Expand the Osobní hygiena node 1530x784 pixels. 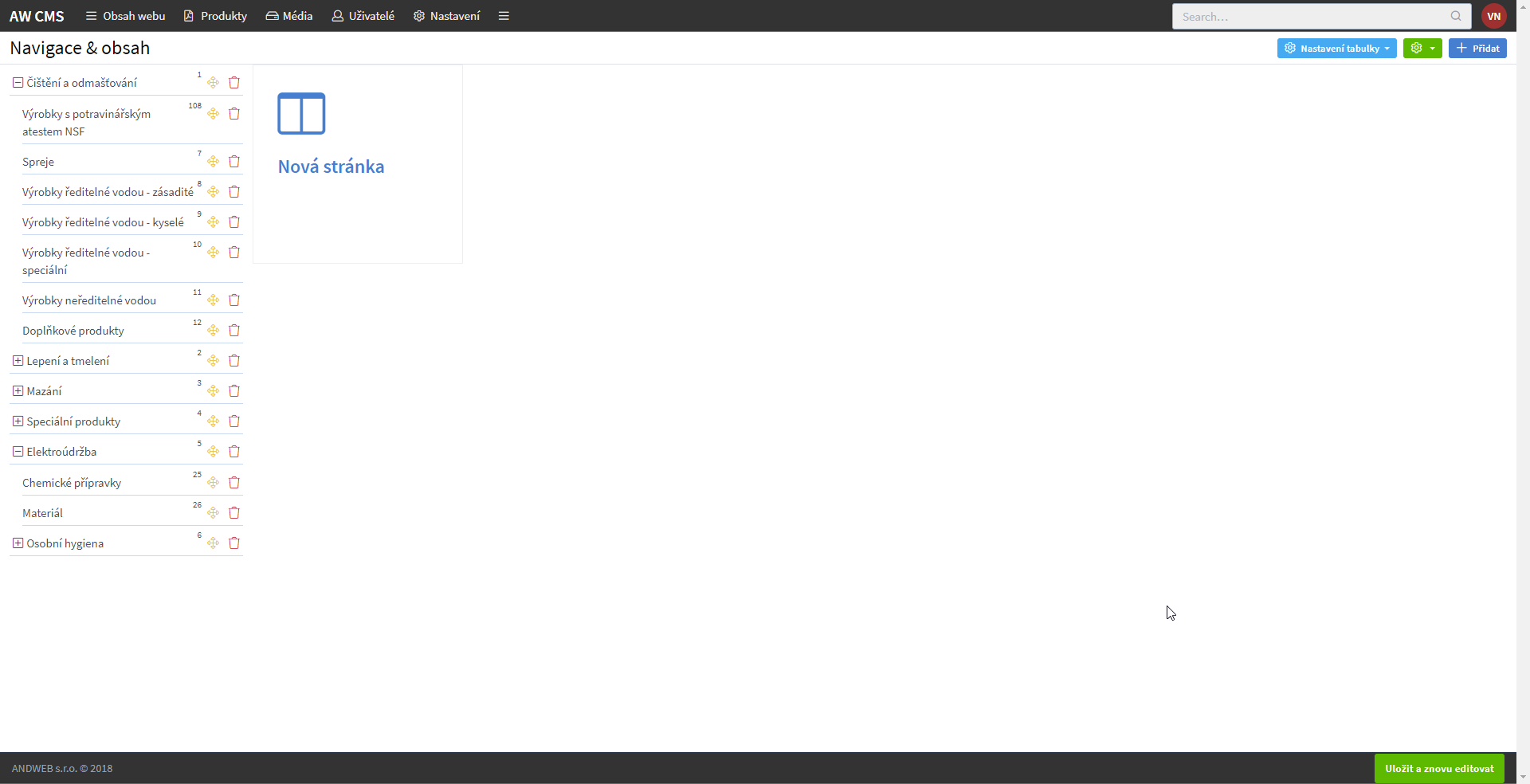18,543
